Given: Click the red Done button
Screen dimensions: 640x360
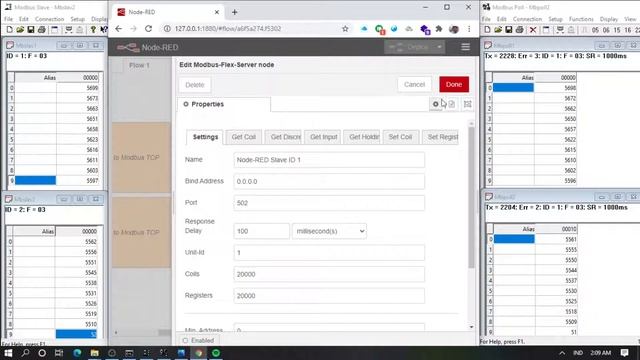Looking at the screenshot, I should 454,84.
